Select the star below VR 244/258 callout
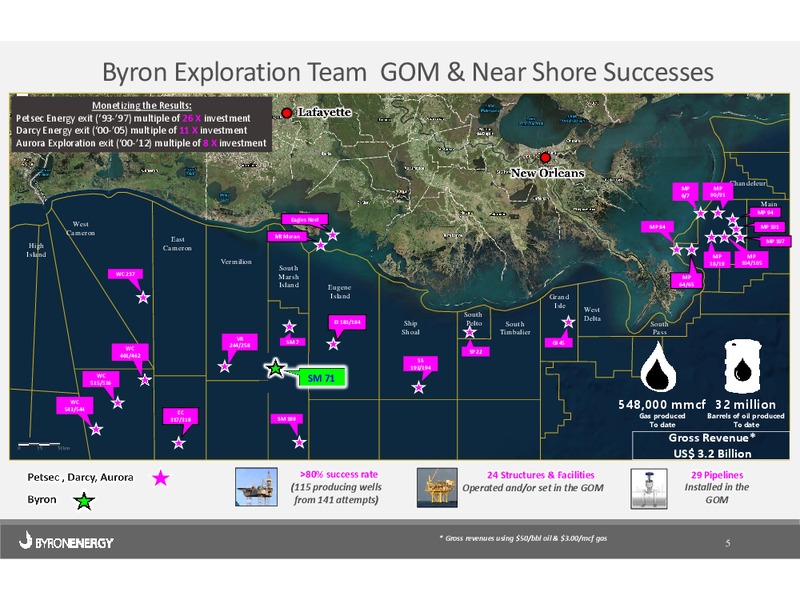 click(x=224, y=366)
